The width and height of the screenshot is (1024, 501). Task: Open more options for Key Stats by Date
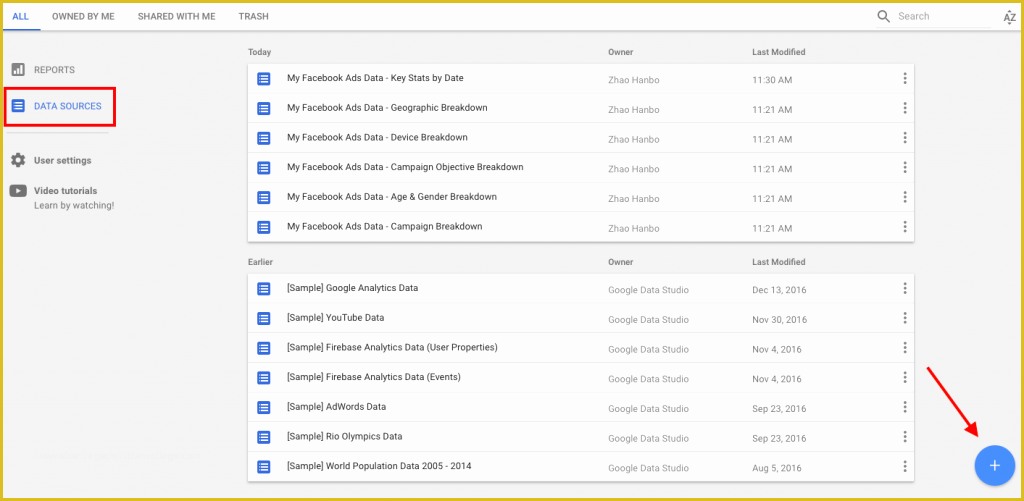tap(904, 78)
